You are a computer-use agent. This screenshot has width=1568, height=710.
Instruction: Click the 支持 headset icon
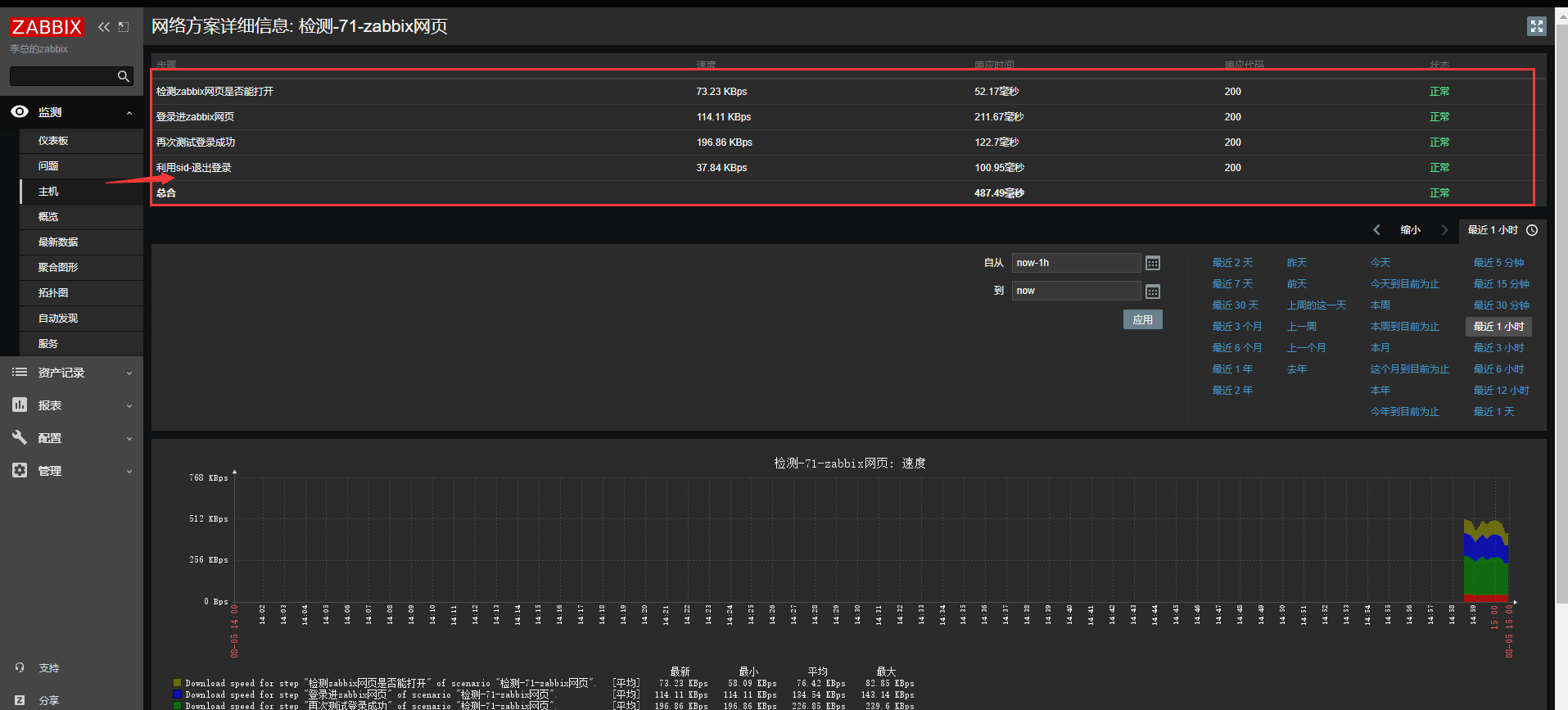pyautogui.click(x=20, y=667)
